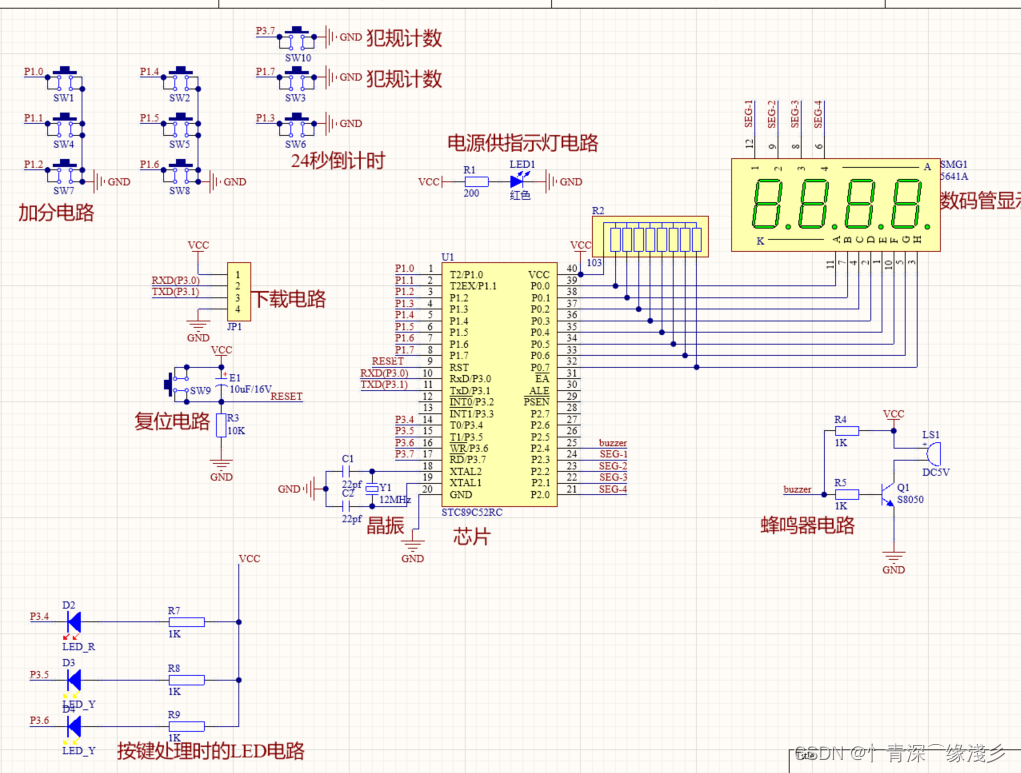This screenshot has width=1021, height=773.
Task: Click the 'SEG-1' net label above the display
Action: click(749, 114)
